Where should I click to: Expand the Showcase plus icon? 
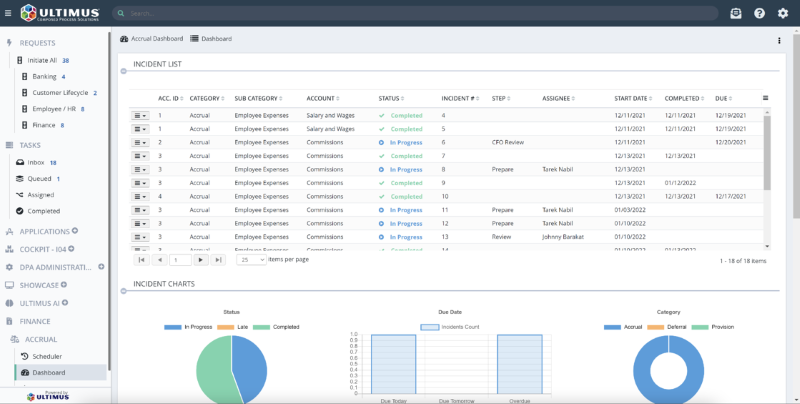[x=64, y=285]
